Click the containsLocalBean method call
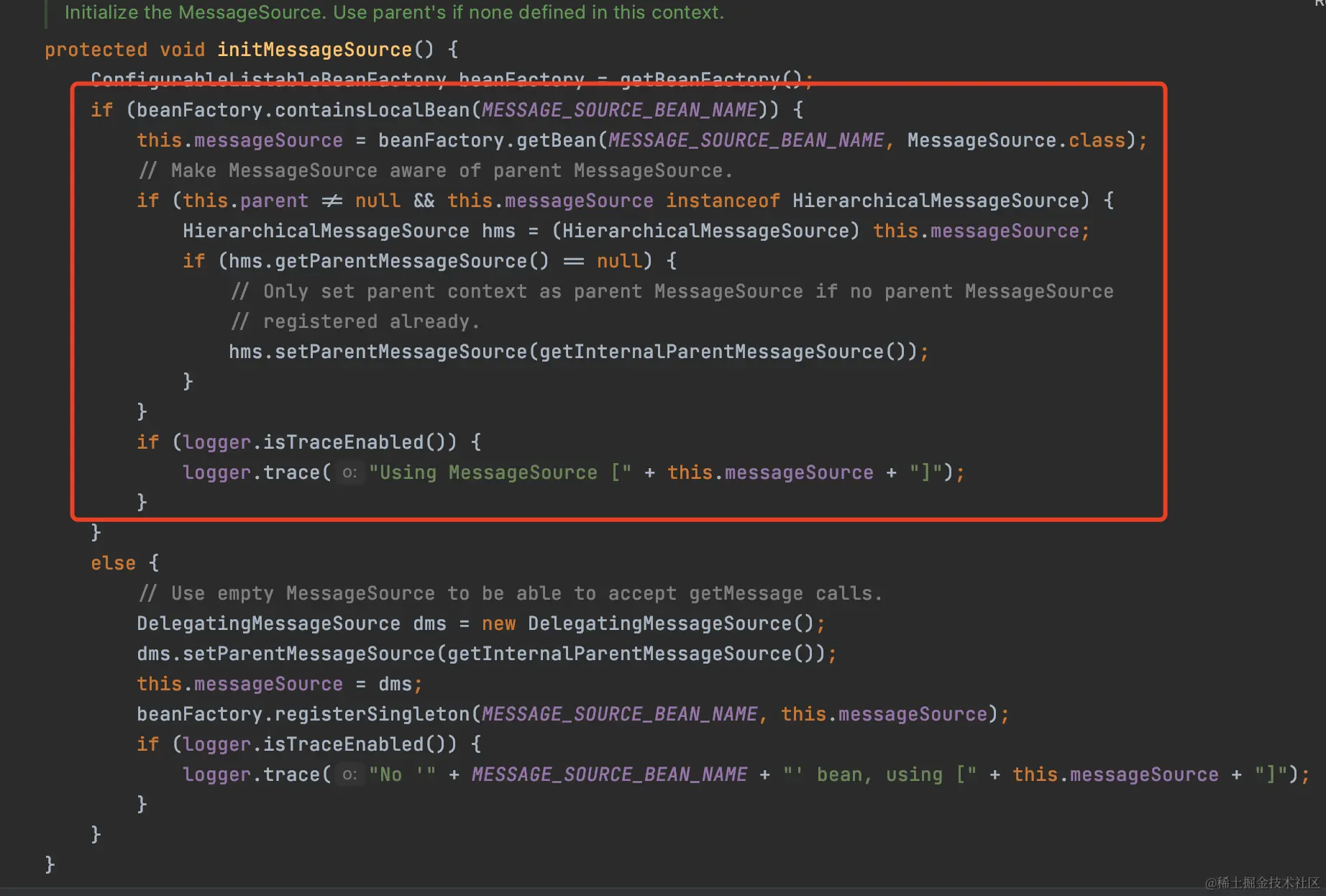 372,110
